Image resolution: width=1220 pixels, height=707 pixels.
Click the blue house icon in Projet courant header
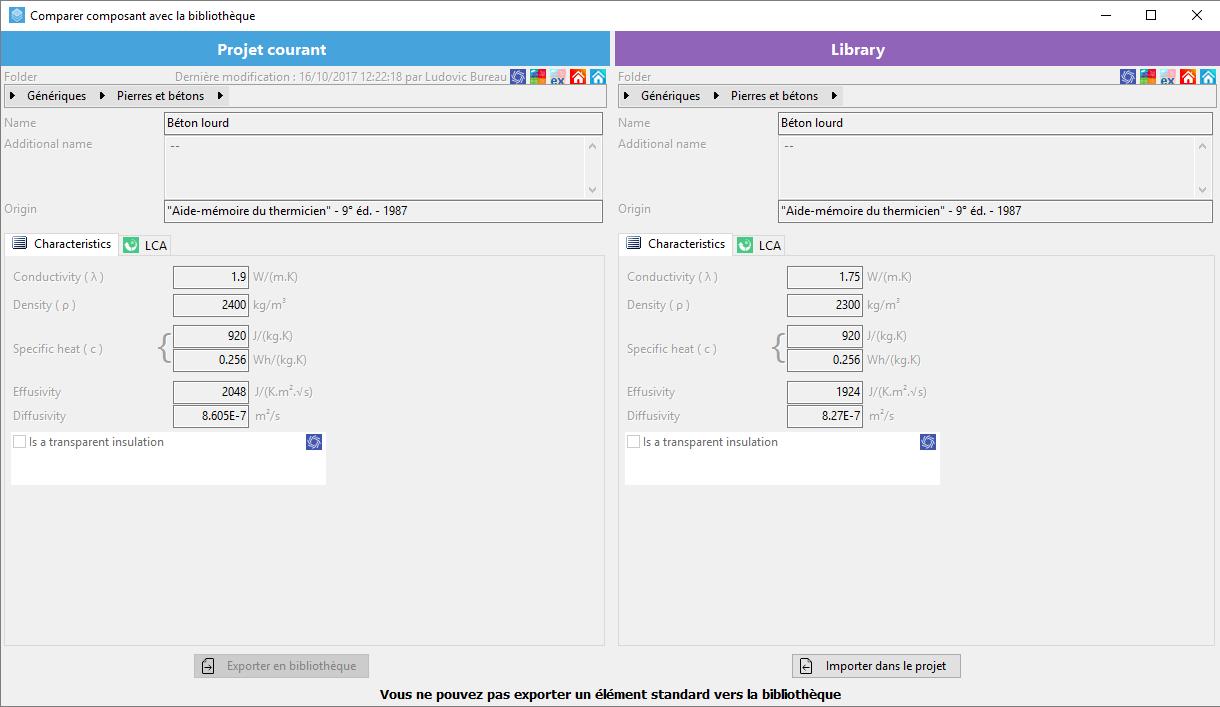(x=598, y=76)
